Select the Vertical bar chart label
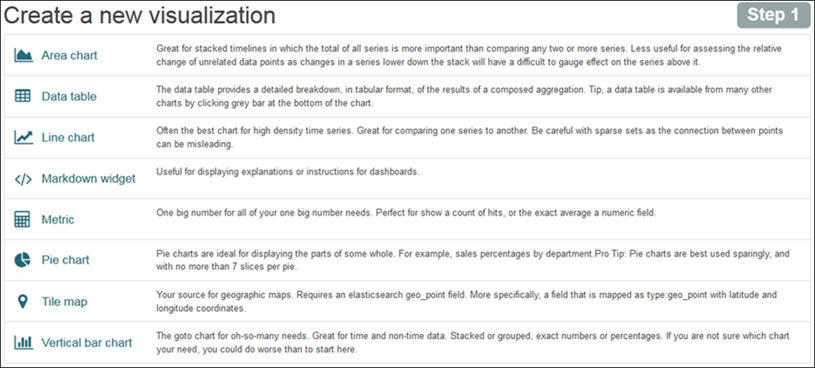The image size is (815, 368). pos(87,343)
